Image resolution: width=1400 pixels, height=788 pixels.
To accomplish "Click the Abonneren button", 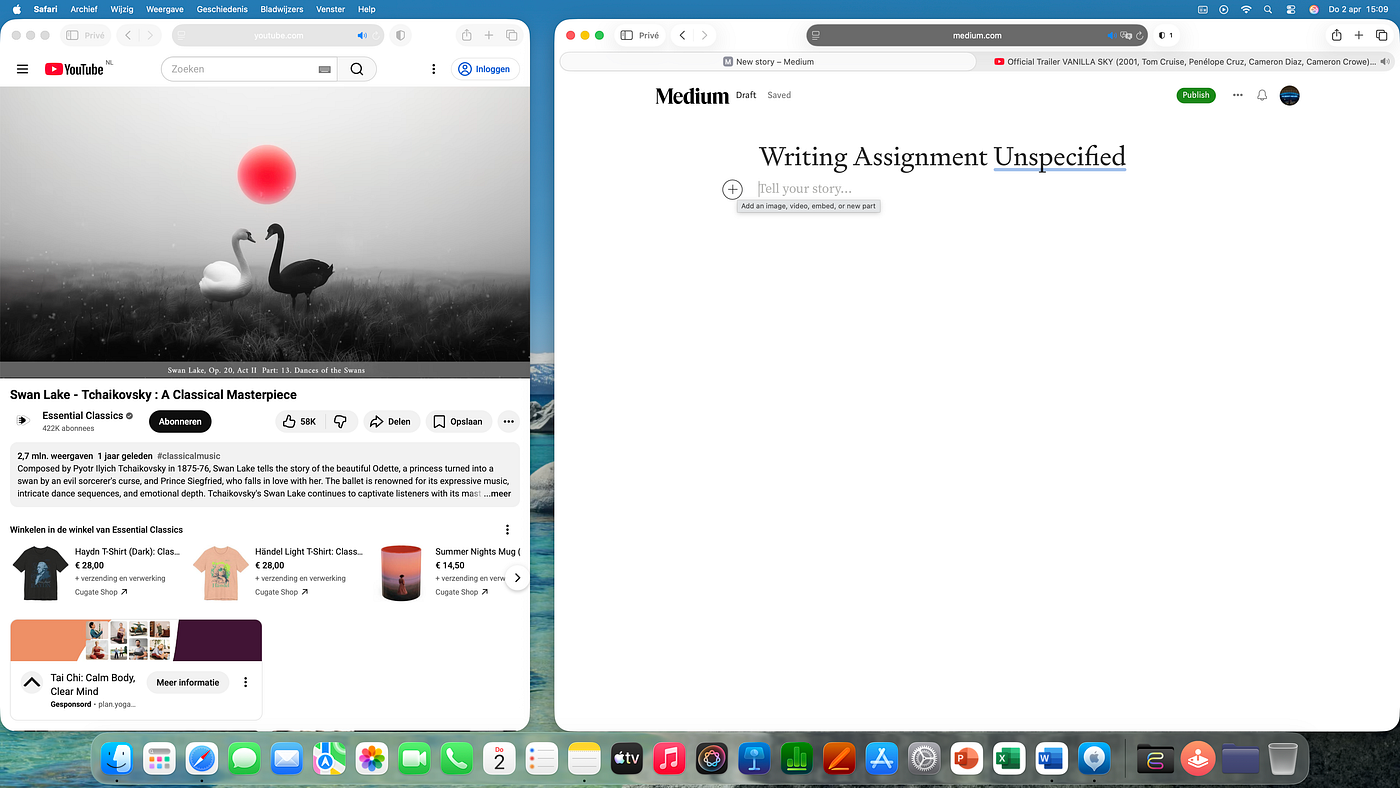I will coord(180,422).
